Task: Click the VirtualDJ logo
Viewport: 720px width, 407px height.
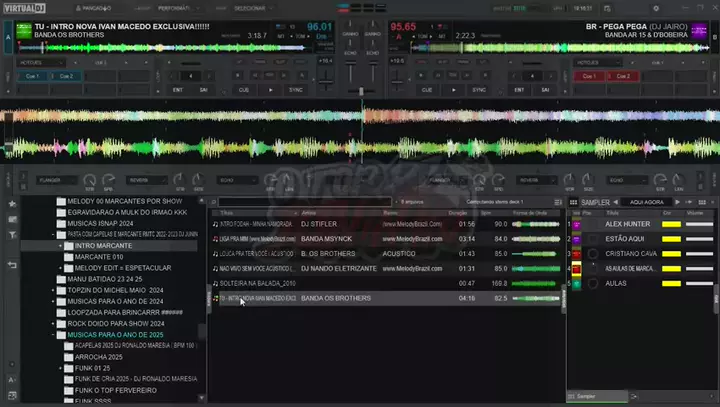Action: (24, 8)
